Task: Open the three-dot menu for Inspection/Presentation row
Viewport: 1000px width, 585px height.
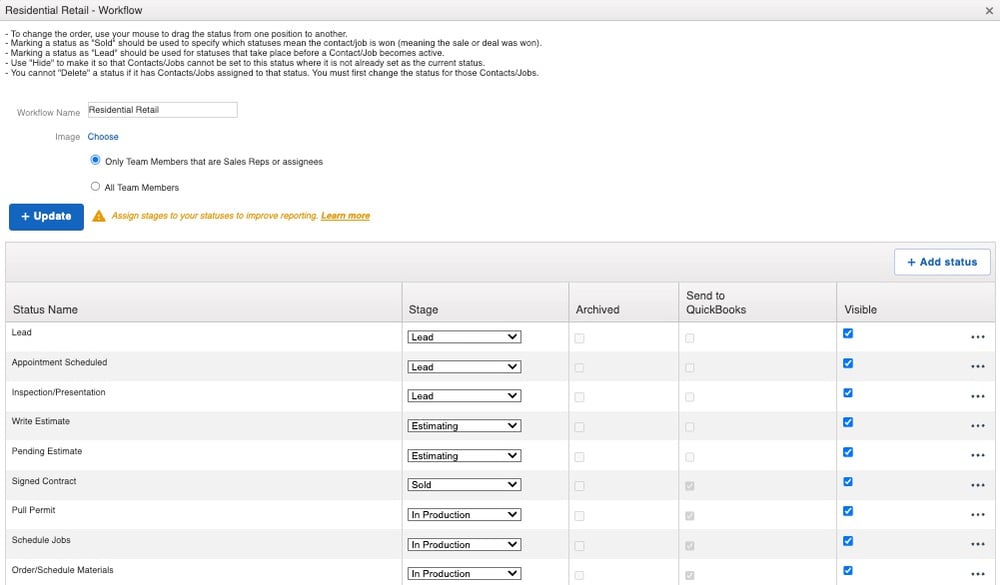Action: [x=977, y=396]
